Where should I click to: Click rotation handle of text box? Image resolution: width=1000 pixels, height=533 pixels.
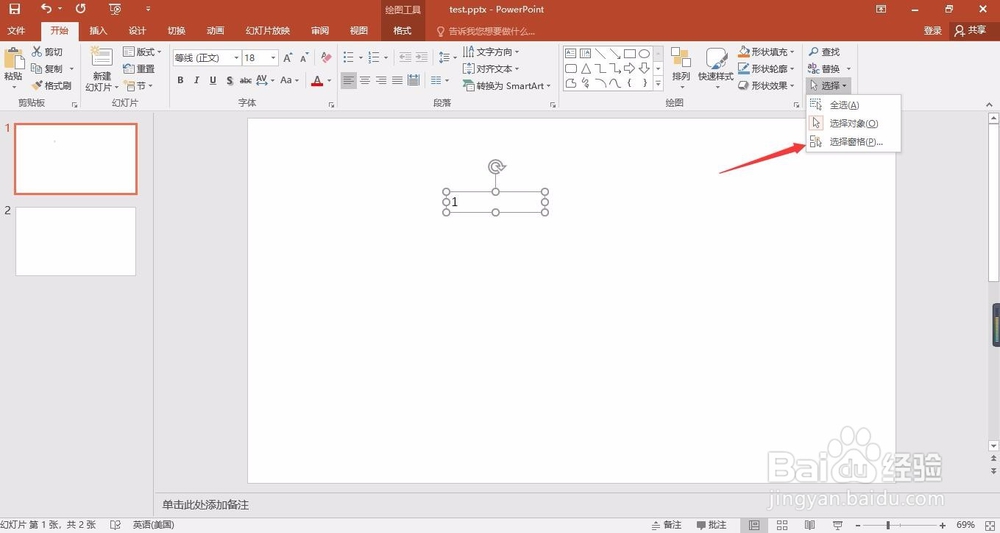[x=496, y=167]
